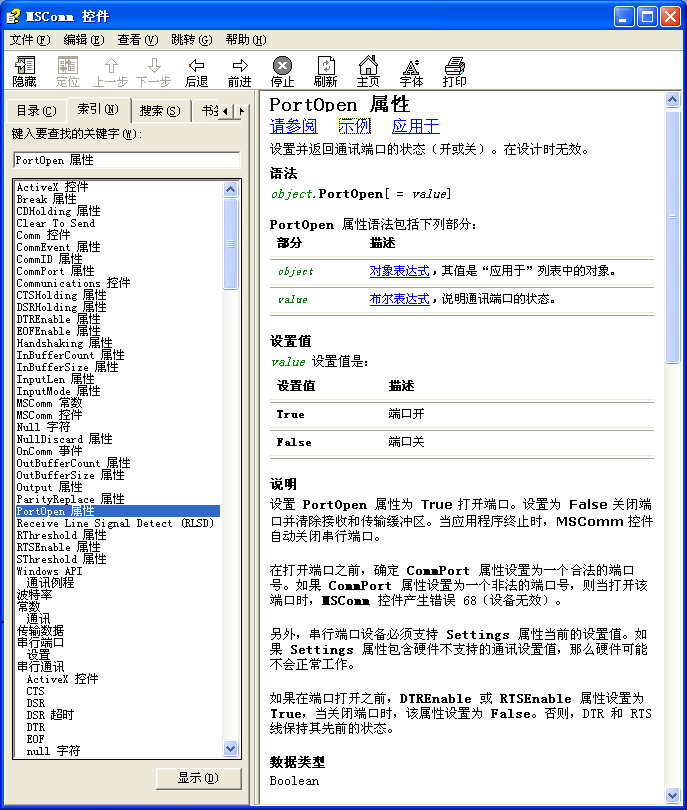Select highlighted 'PortOpen 属性' index entry
This screenshot has width=687, height=810.
coord(118,511)
